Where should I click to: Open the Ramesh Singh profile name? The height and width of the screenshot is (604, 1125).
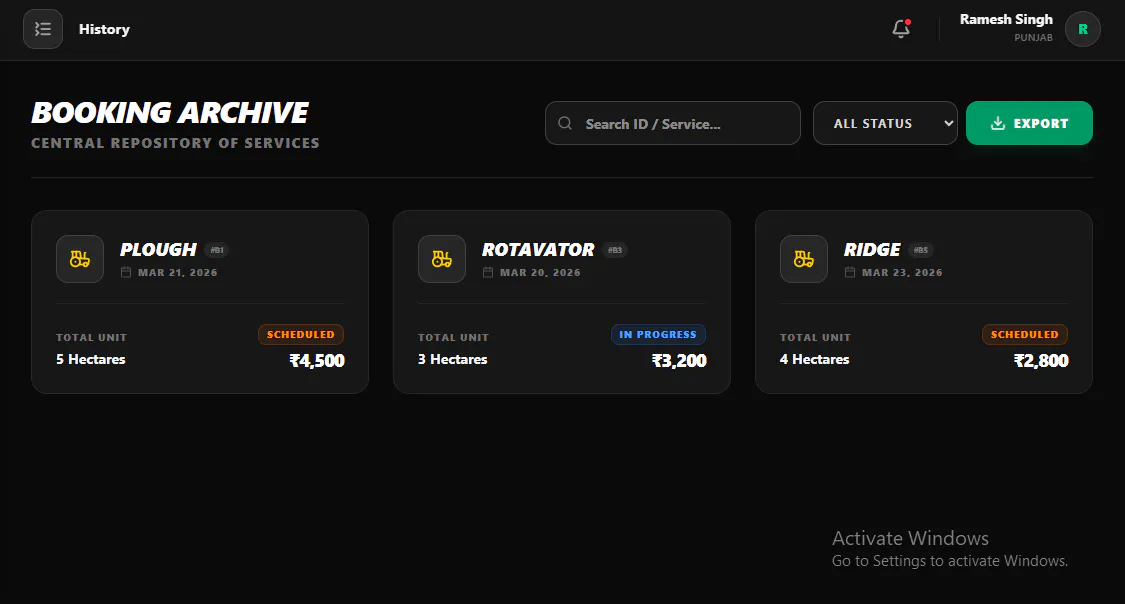pos(1006,19)
